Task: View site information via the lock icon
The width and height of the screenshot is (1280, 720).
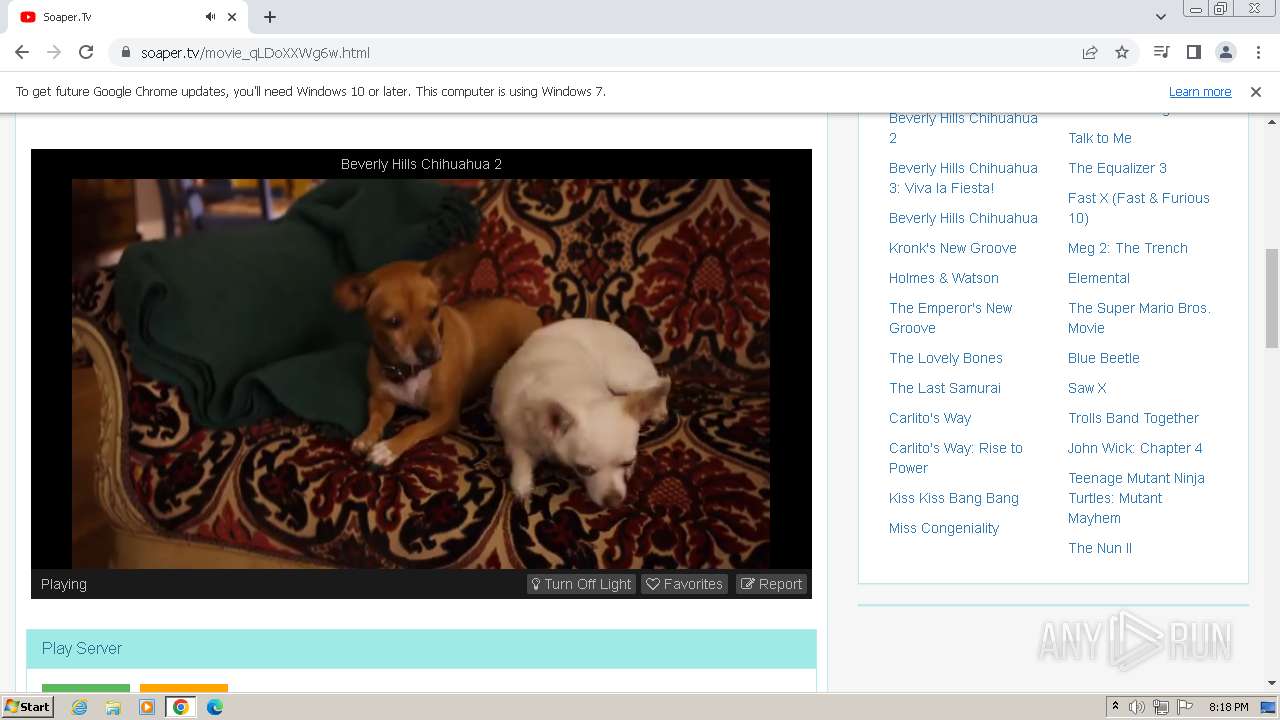Action: (126, 53)
